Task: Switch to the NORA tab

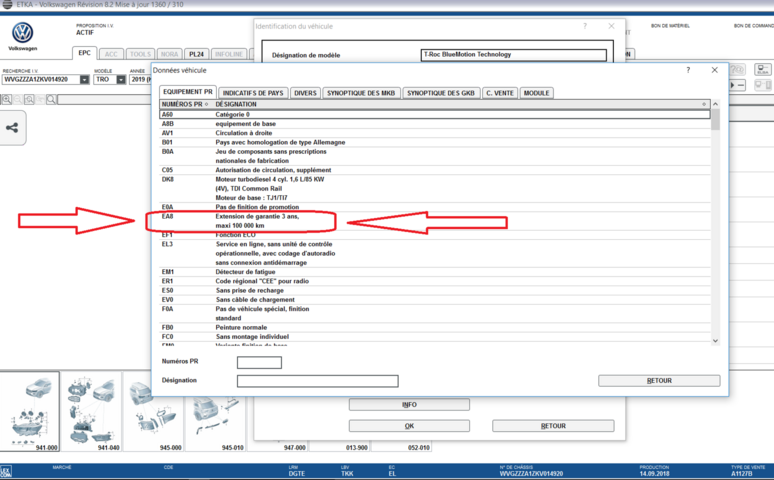Action: [x=169, y=54]
